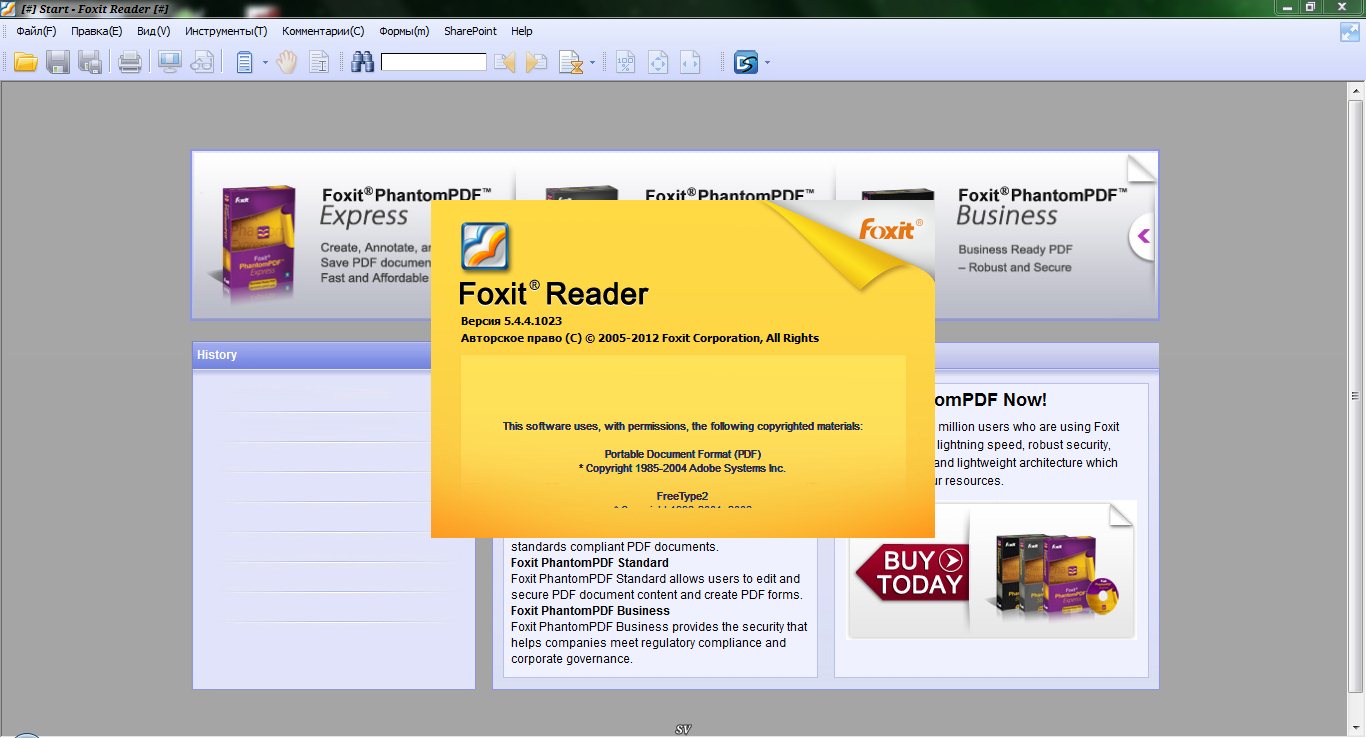Open the Файл(F) menu
Viewport: 1366px width, 738px height.
point(36,31)
